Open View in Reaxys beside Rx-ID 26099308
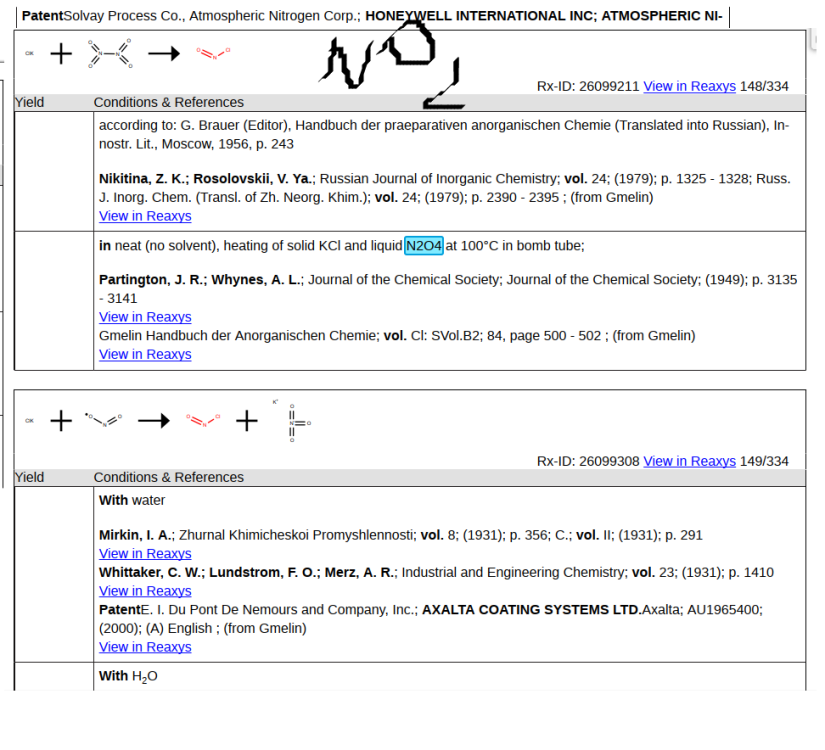 coord(689,461)
